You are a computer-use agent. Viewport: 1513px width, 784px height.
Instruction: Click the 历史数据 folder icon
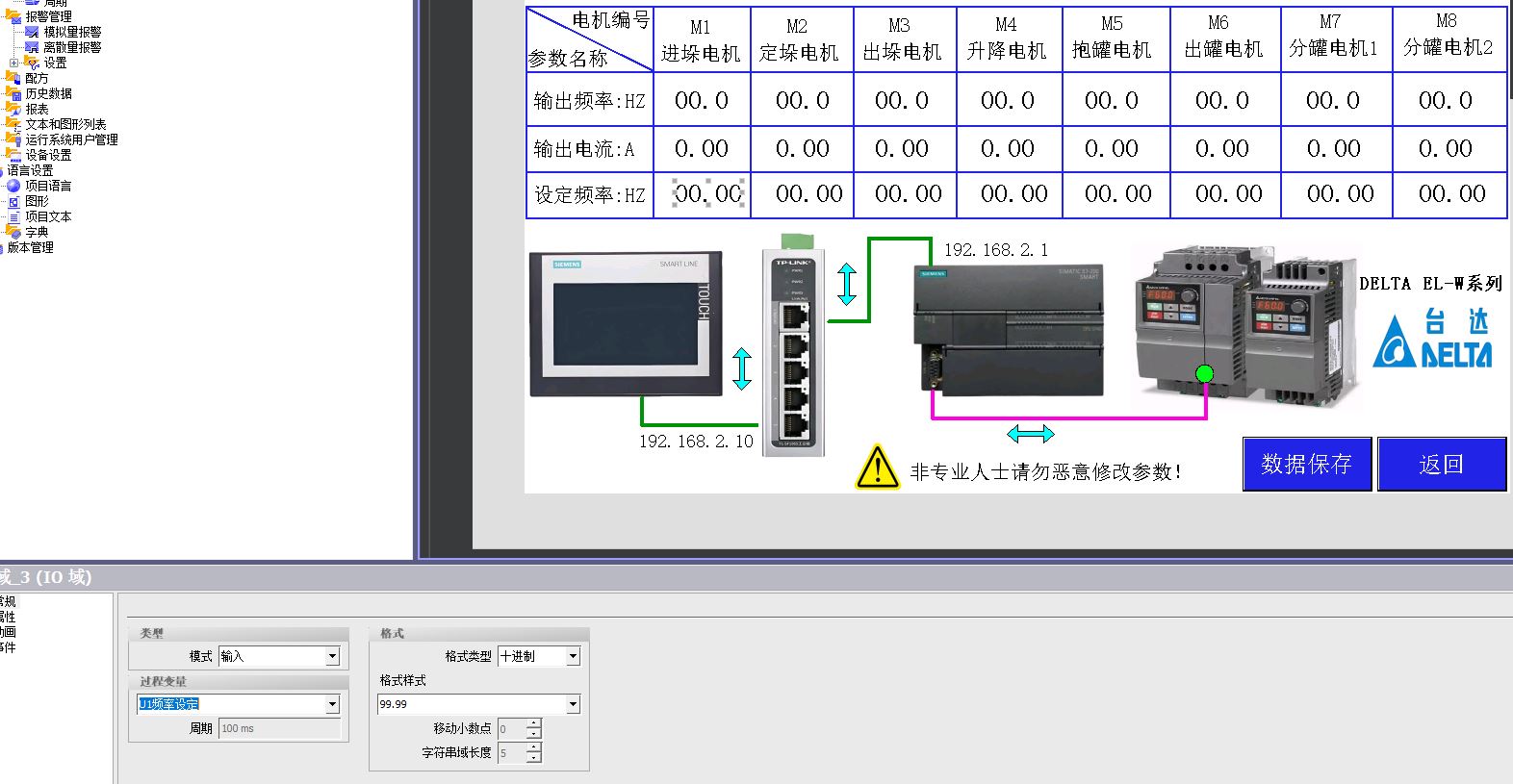[13, 93]
